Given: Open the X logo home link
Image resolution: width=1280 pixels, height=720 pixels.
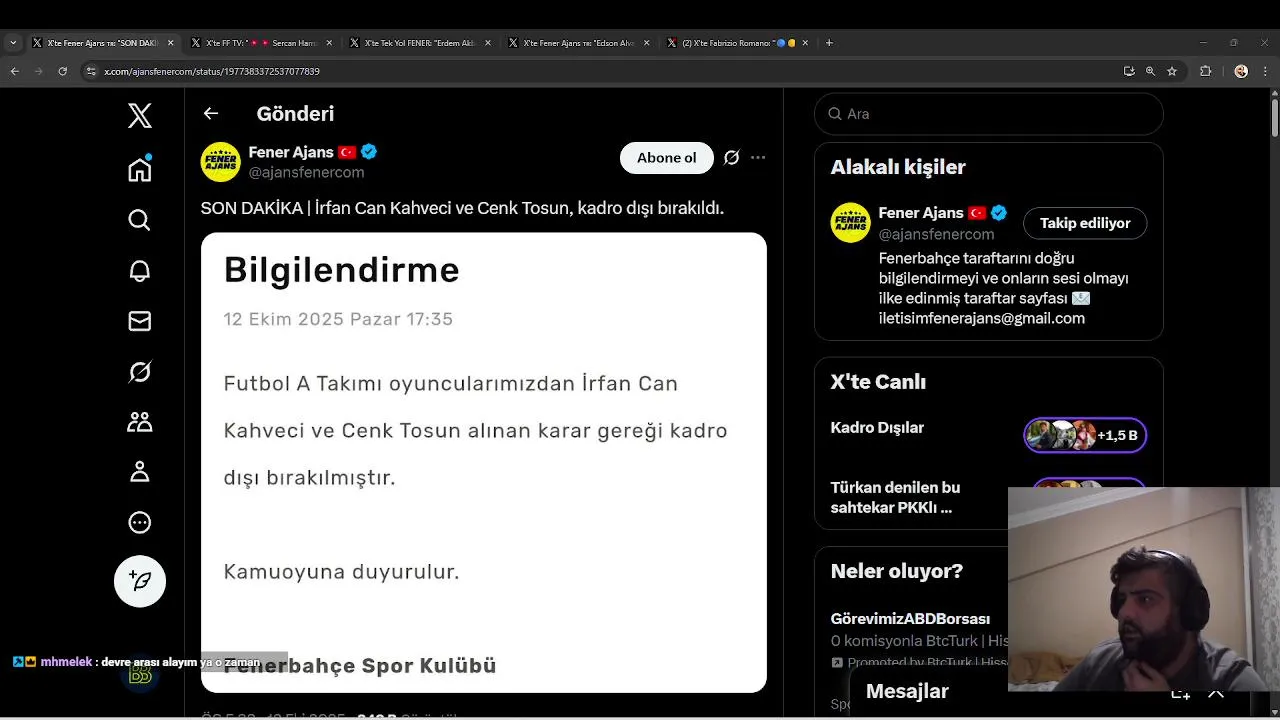Looking at the screenshot, I should point(140,116).
